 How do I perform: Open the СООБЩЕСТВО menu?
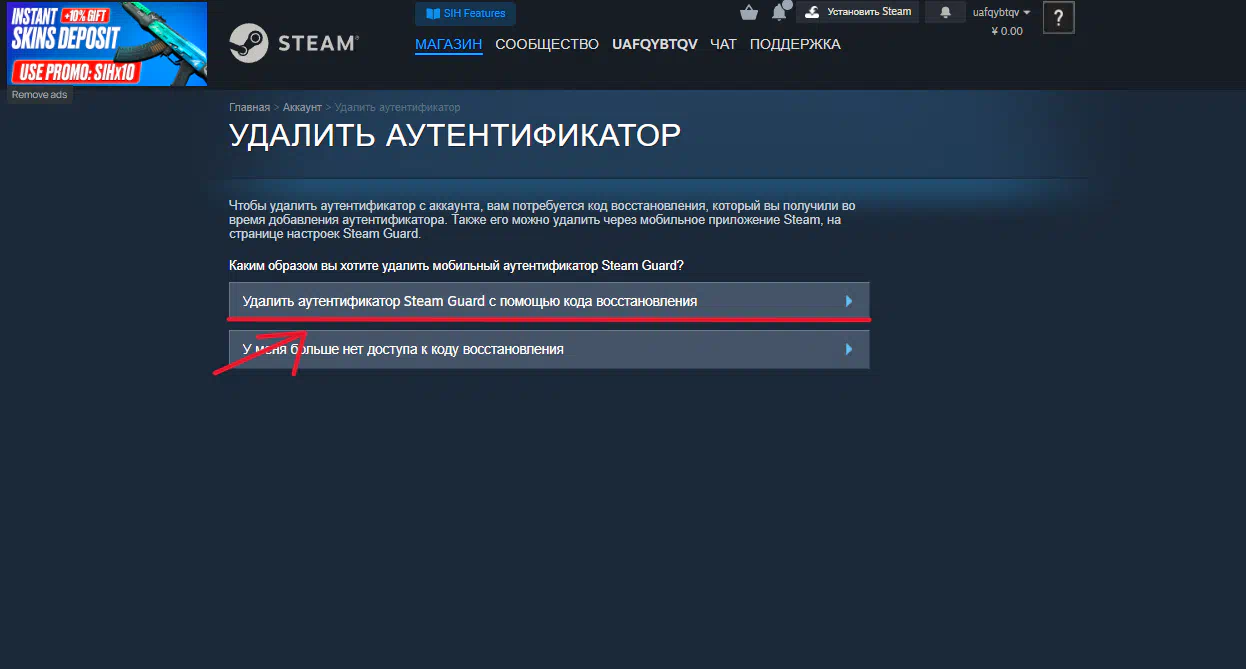pyautogui.click(x=547, y=44)
